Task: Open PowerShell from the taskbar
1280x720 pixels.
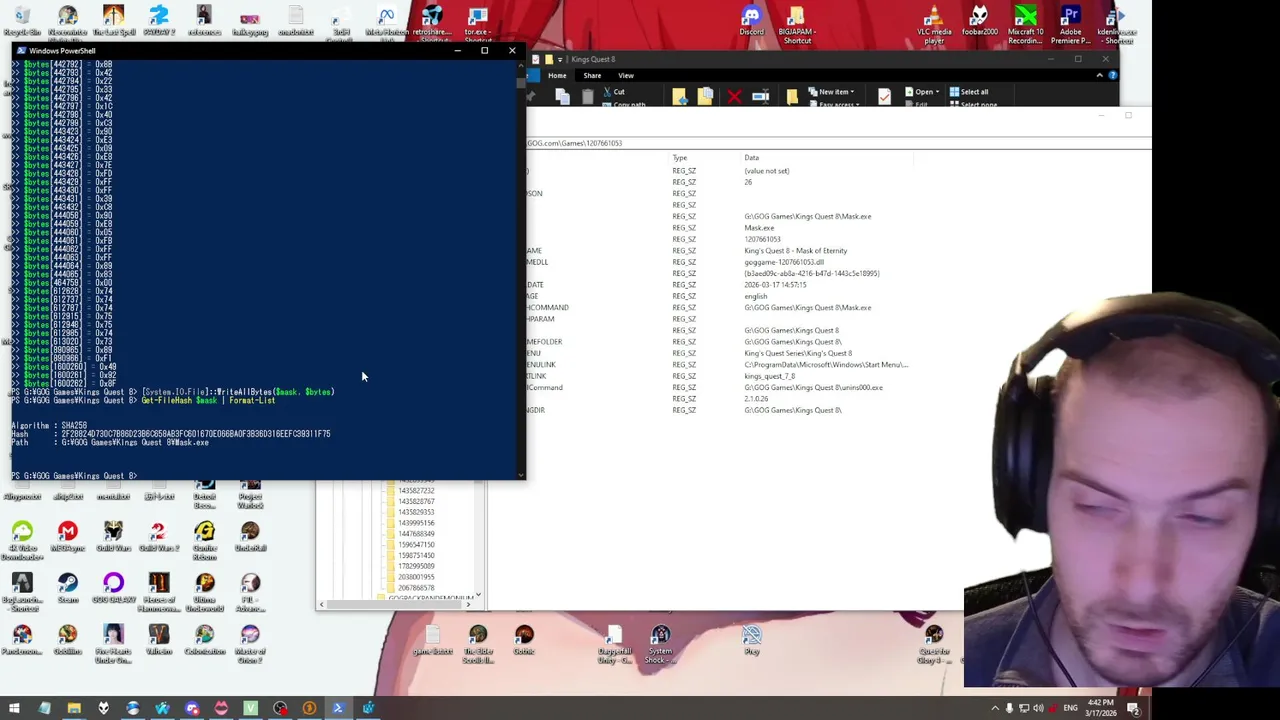Action: click(x=338, y=708)
